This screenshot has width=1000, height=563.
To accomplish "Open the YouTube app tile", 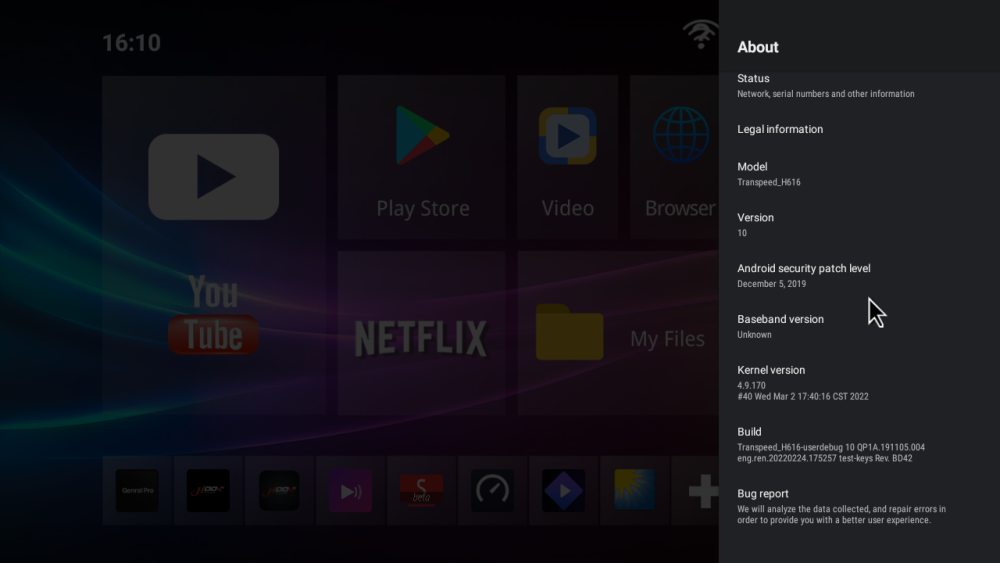I will pyautogui.click(x=213, y=245).
